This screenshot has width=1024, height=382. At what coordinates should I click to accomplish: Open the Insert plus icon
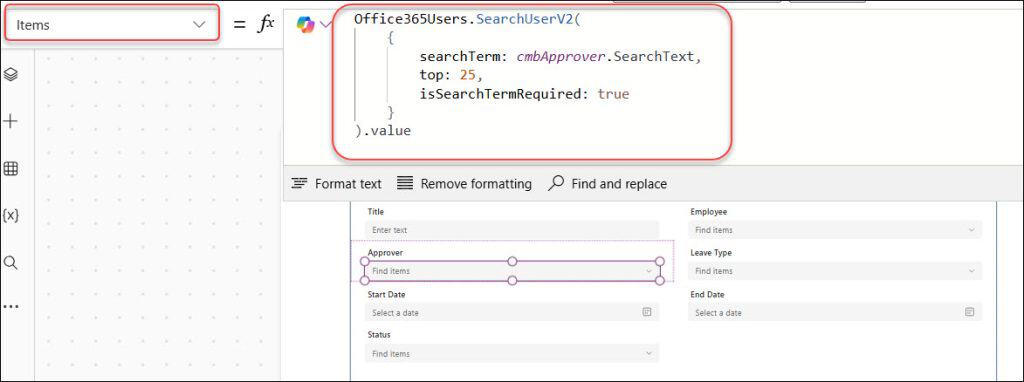point(10,121)
